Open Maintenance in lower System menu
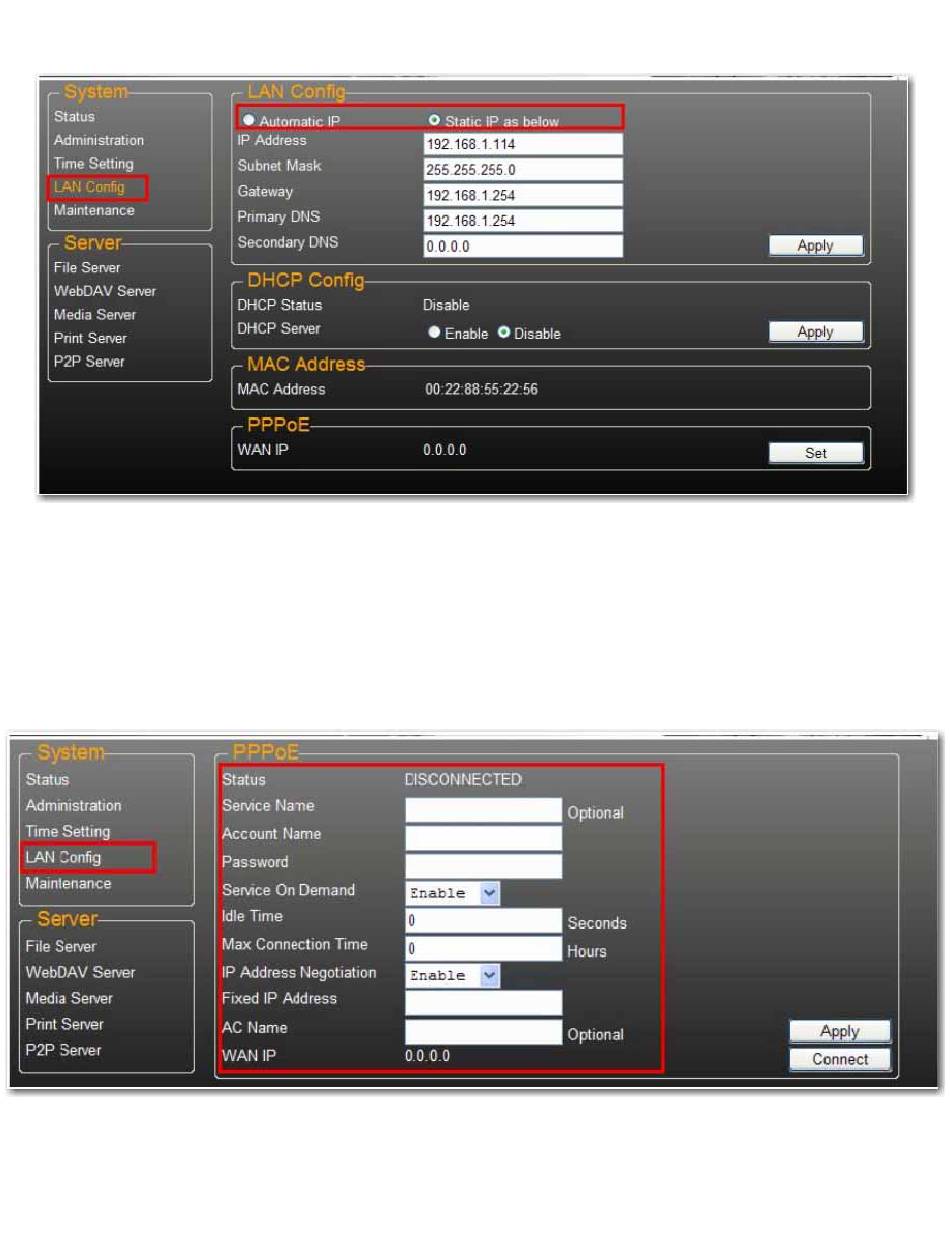Image resolution: width=950 pixels, height=1248 pixels. pyautogui.click(x=69, y=883)
